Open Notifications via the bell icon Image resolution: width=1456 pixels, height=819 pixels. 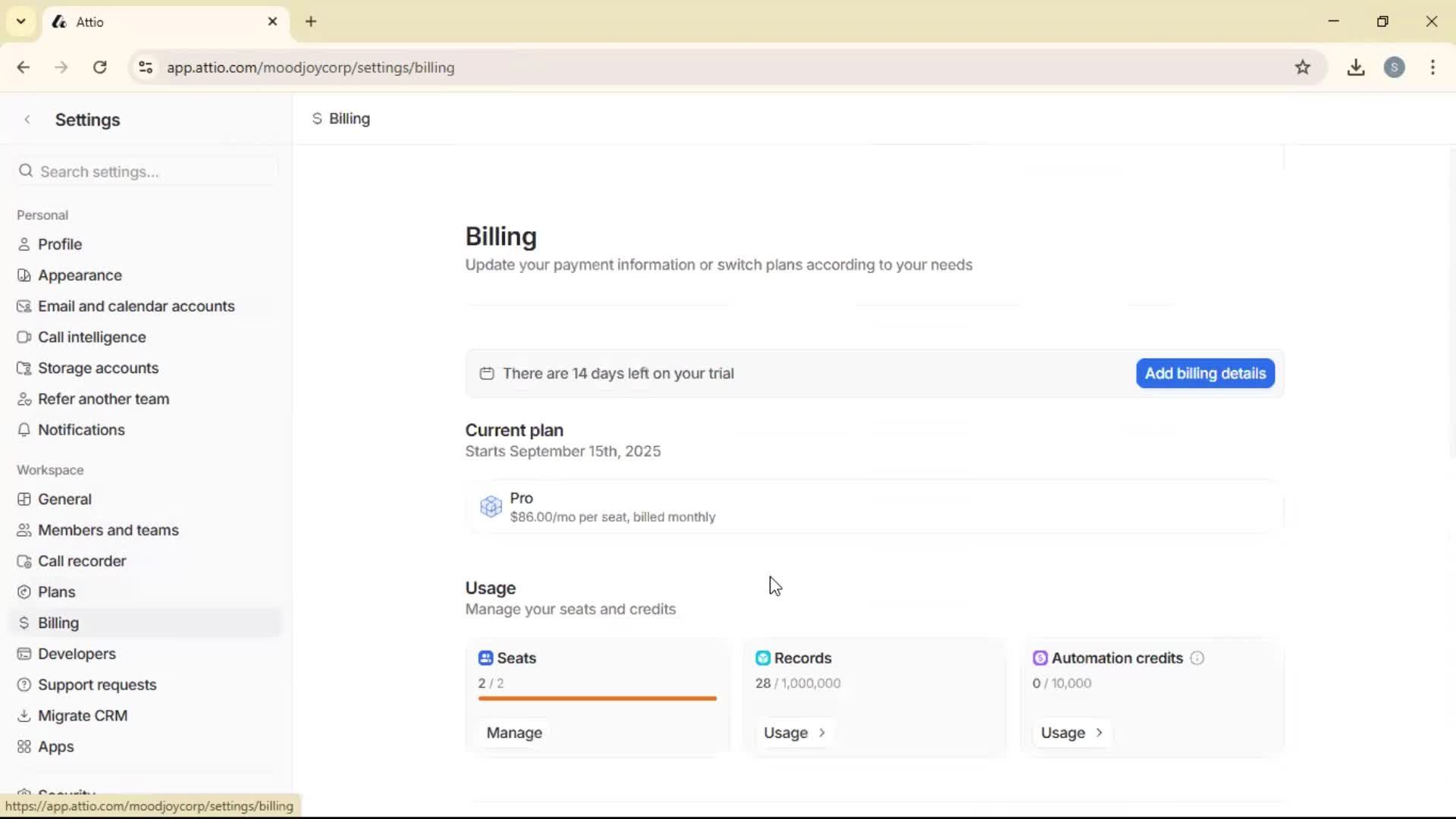[x=24, y=429]
